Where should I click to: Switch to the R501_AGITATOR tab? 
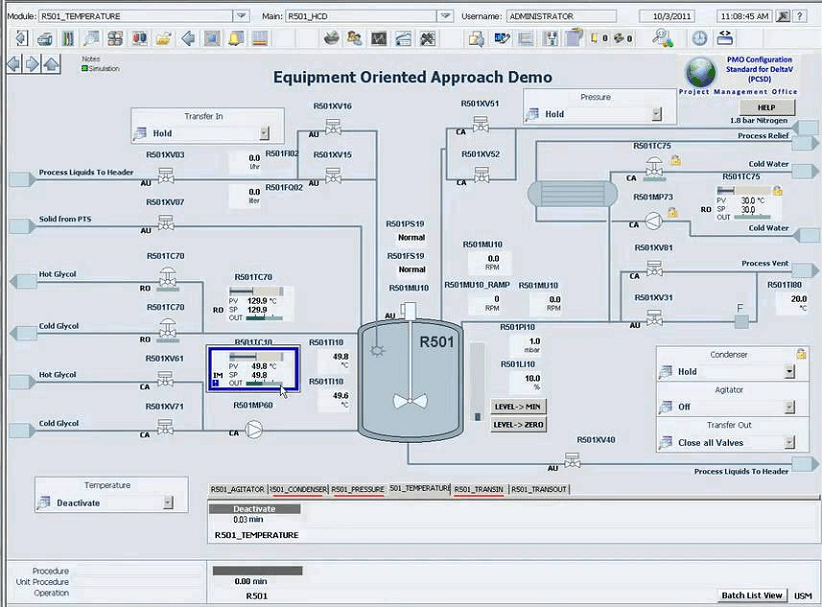pyautogui.click(x=237, y=489)
